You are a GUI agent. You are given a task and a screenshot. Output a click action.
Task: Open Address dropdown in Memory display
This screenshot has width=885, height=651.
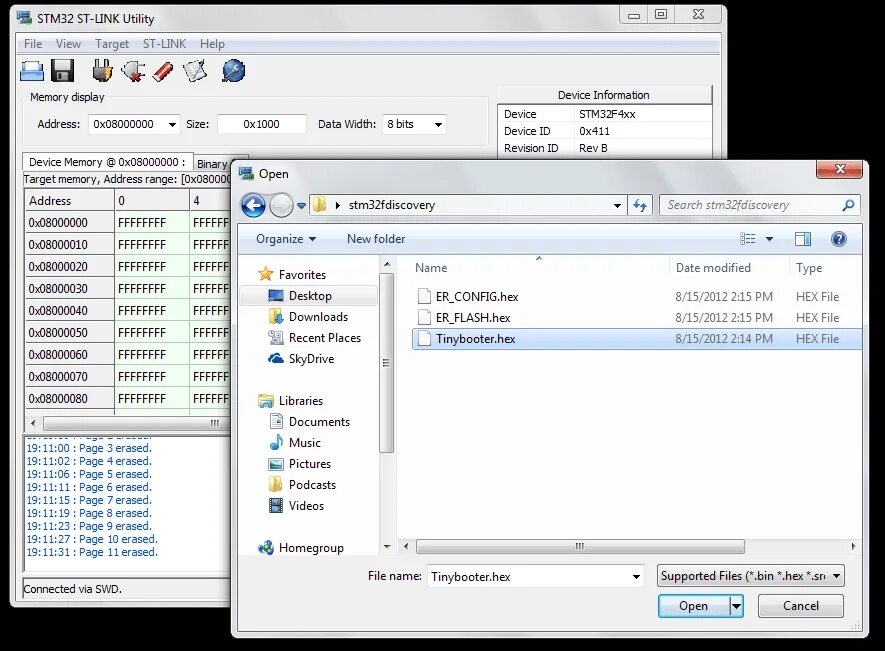[x=172, y=125]
